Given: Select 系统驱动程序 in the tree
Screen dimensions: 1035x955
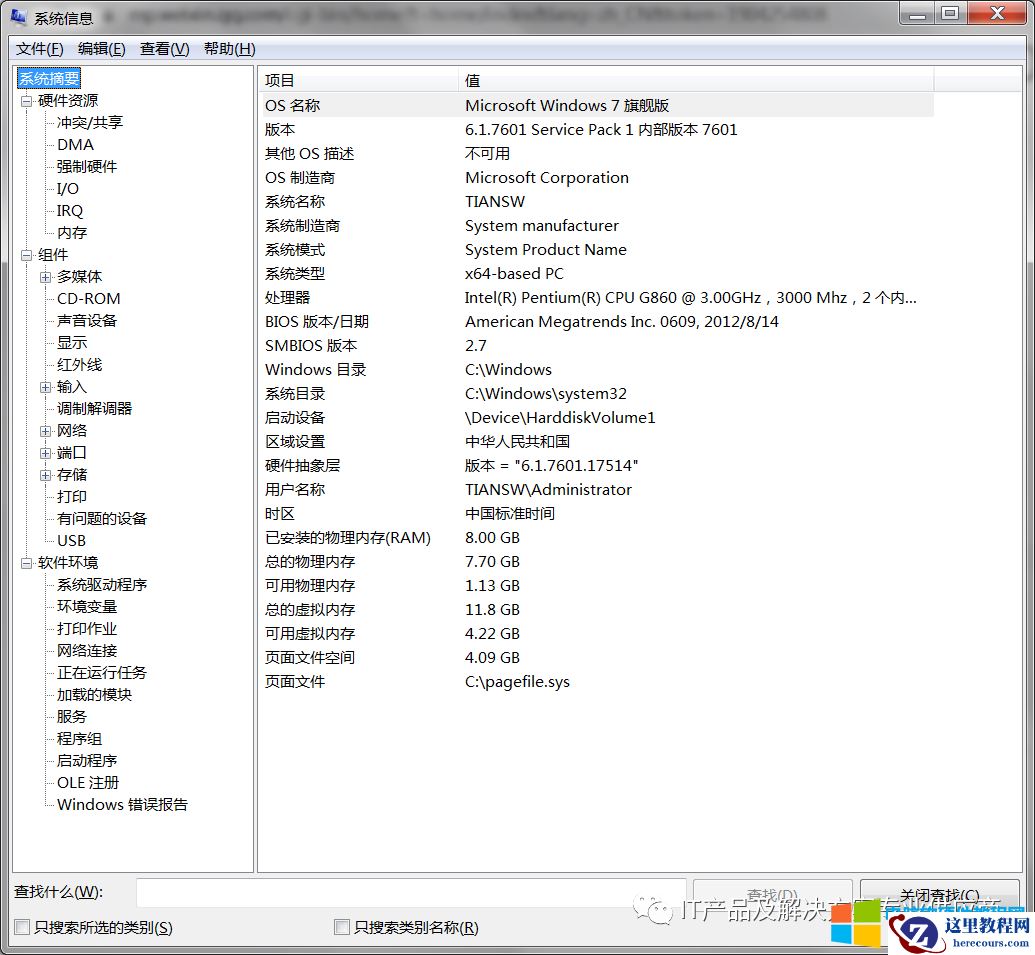Looking at the screenshot, I should pos(102,585).
